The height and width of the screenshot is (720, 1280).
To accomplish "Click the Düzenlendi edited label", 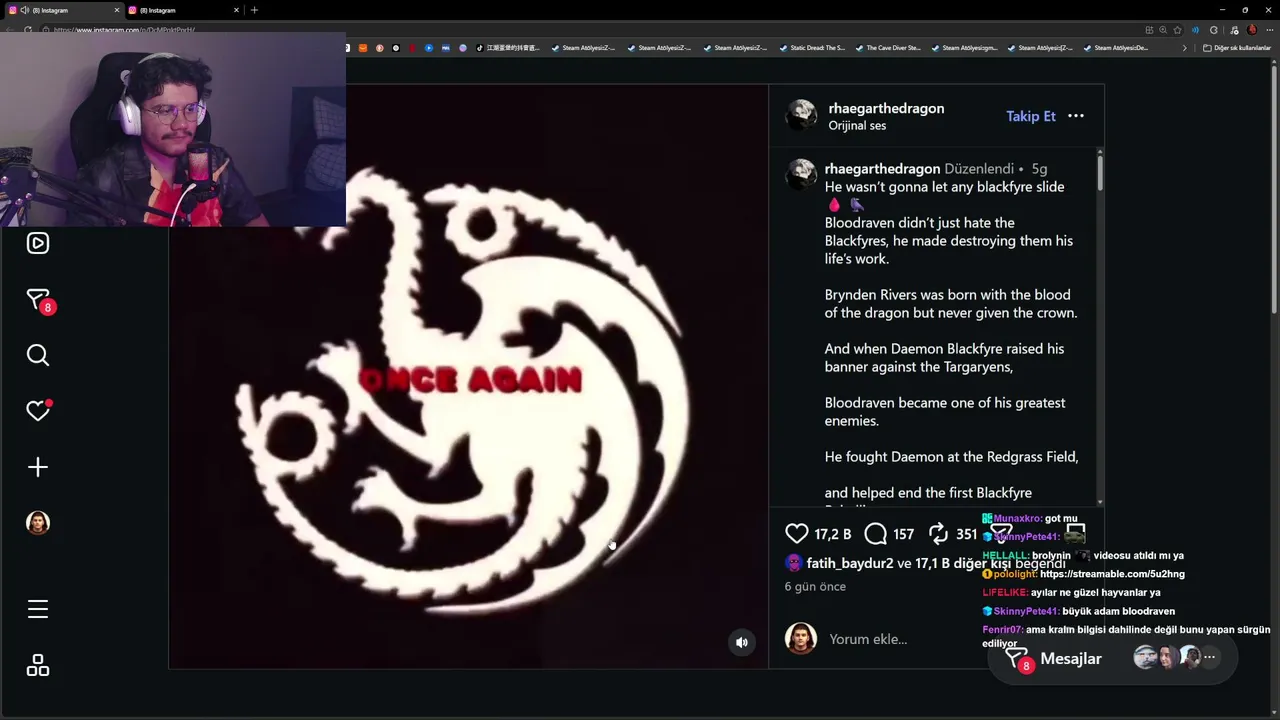I will 979,169.
